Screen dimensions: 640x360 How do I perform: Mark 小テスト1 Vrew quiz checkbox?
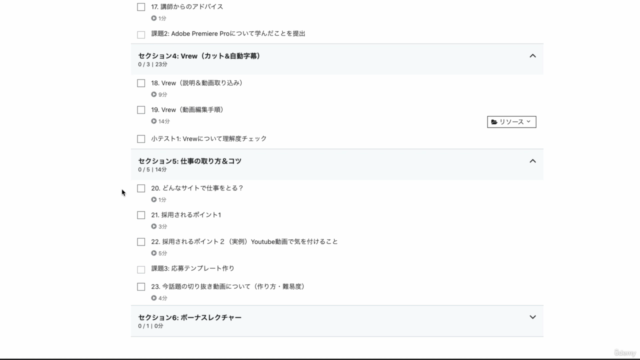pos(141,139)
